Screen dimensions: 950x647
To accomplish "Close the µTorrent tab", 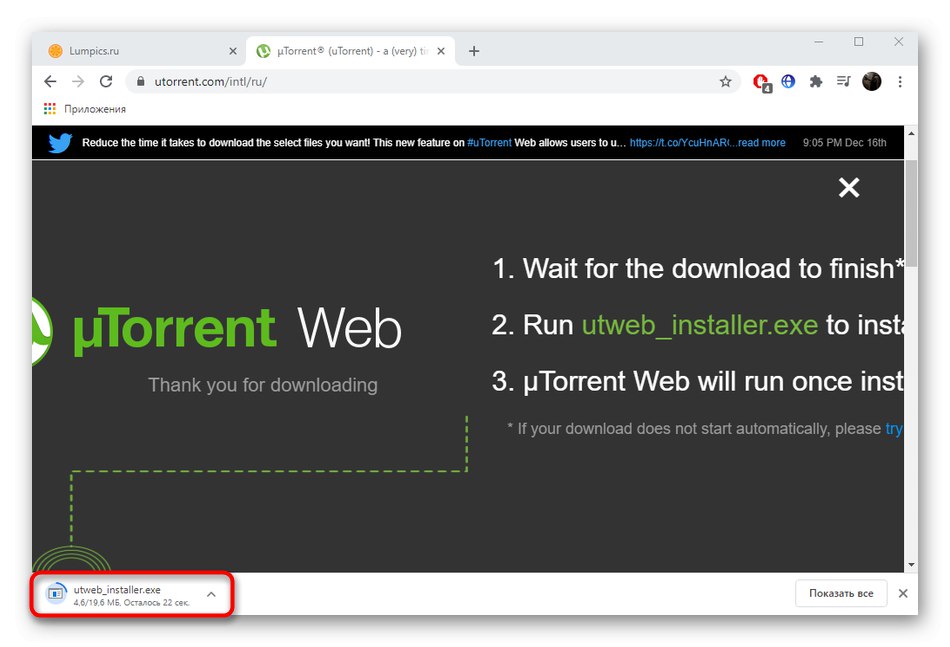I will point(441,51).
